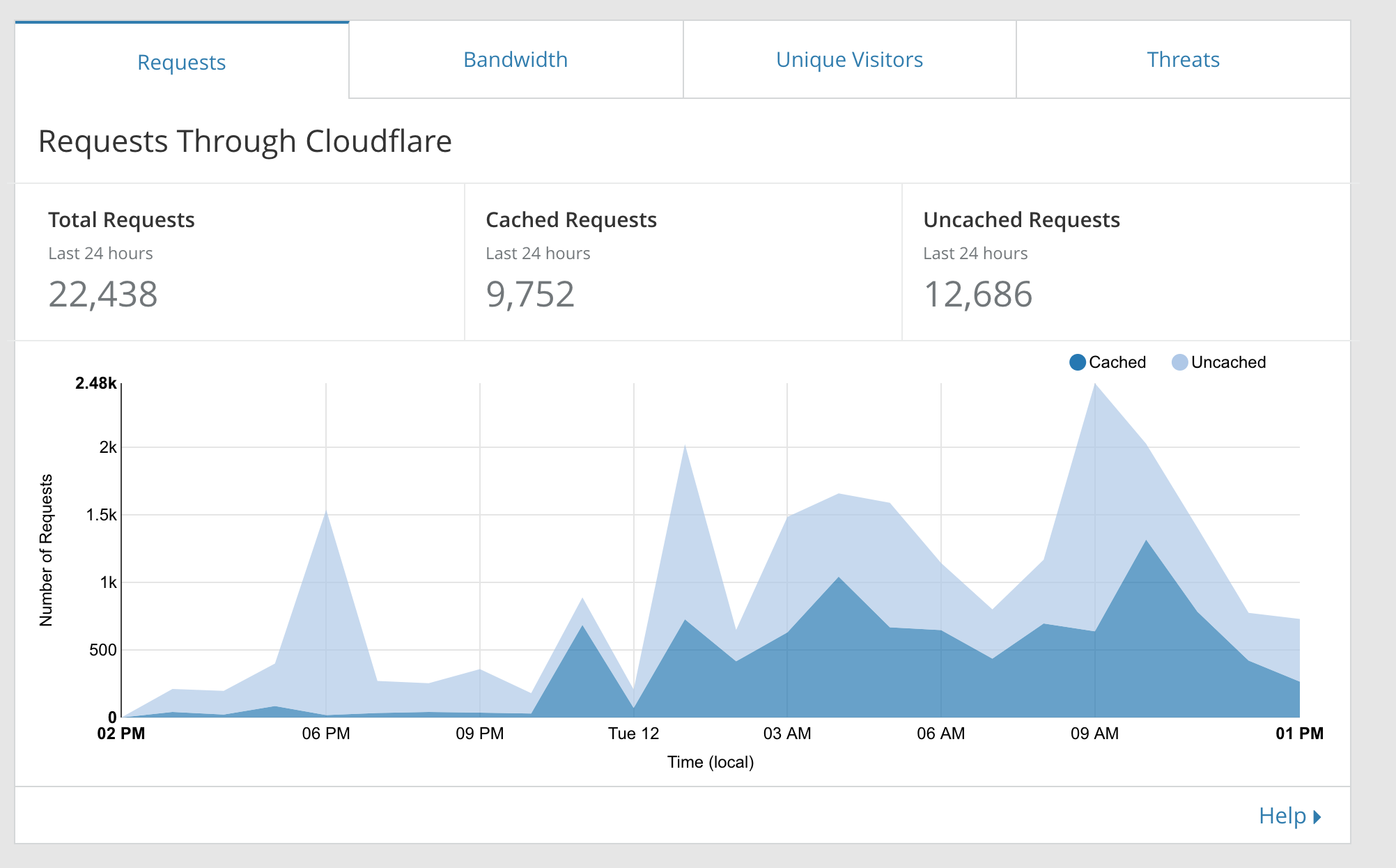Click the 2k y-axis label
1396x868 pixels.
[108, 447]
